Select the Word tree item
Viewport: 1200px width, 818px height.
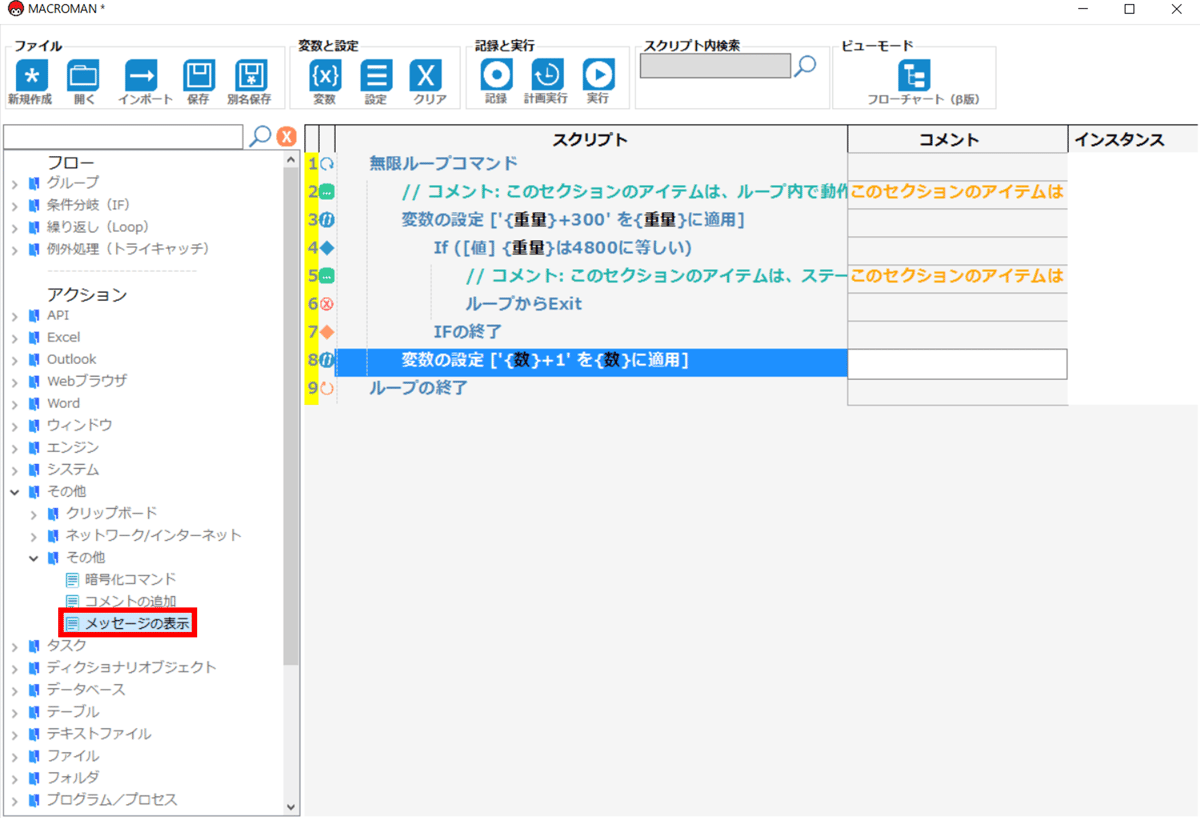63,403
